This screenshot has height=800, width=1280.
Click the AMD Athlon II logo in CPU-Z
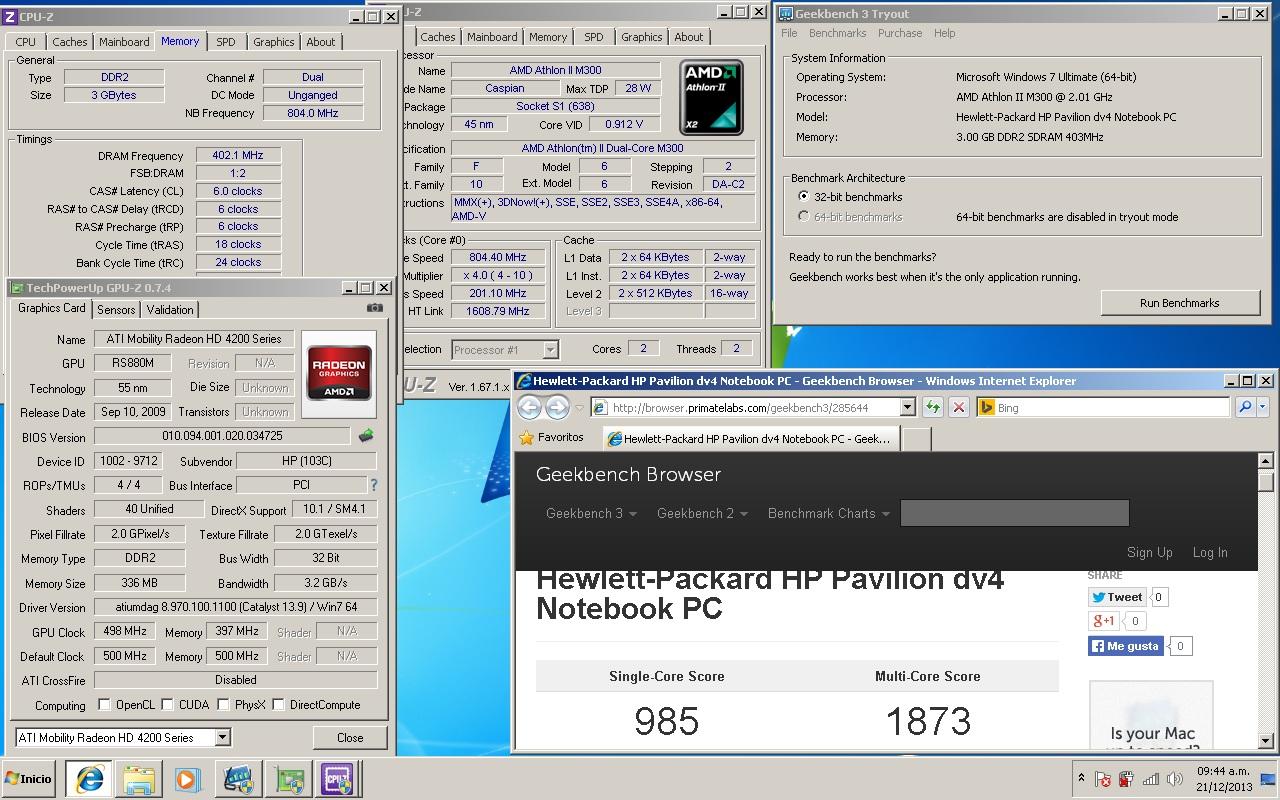tap(711, 97)
